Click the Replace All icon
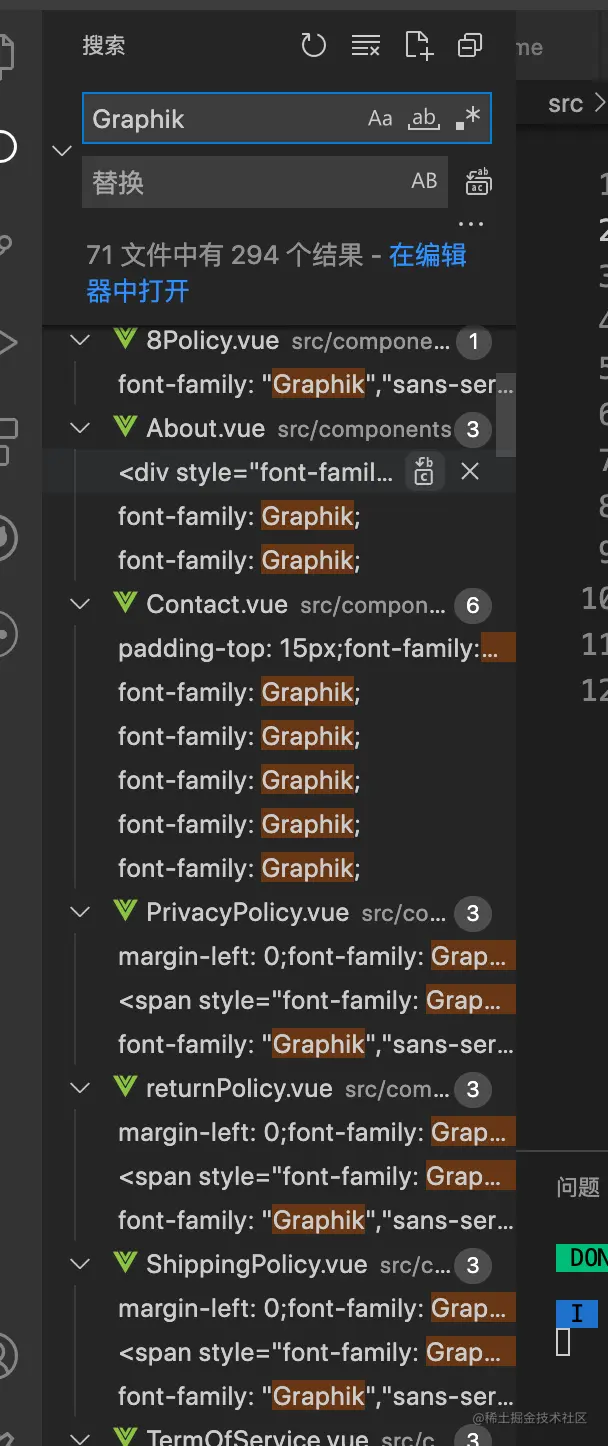This screenshot has width=608, height=1446. point(478,182)
